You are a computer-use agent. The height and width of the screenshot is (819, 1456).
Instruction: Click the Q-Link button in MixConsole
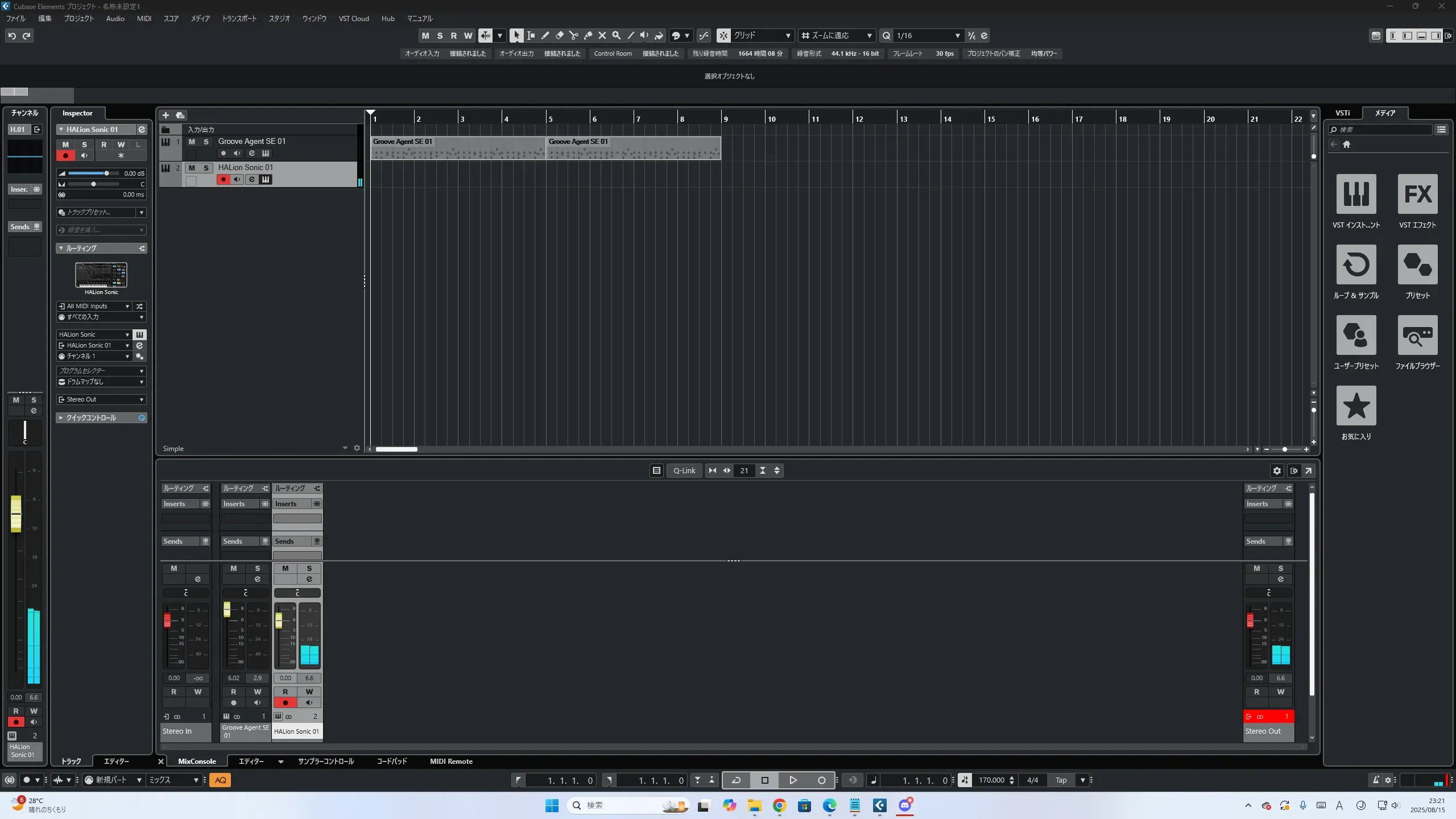[x=684, y=470]
